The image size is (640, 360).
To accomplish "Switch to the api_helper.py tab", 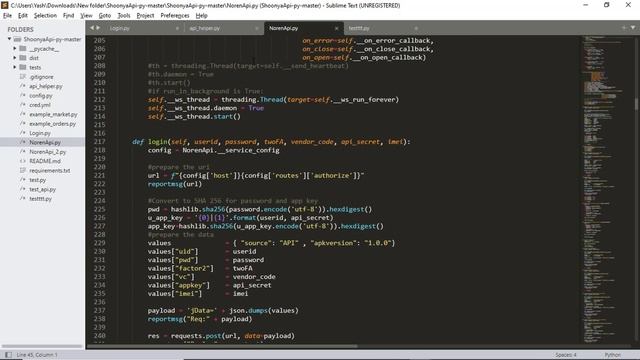I will 204,28.
